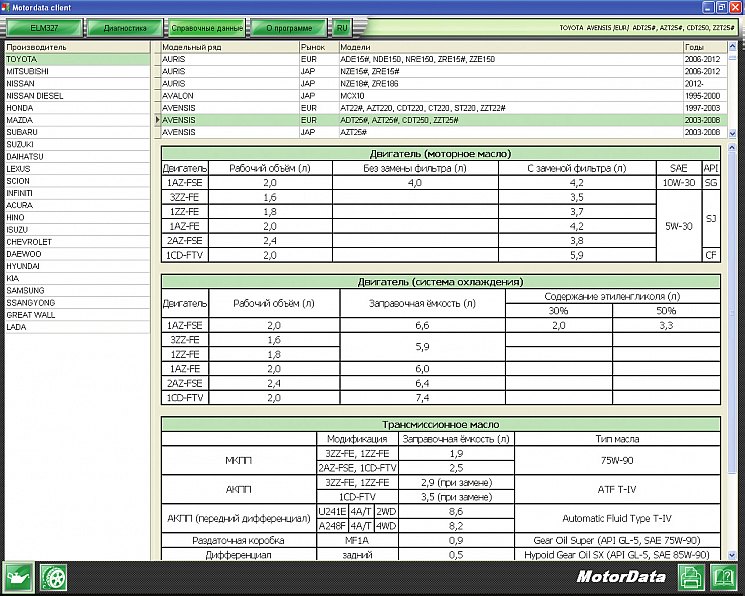Click the Трансмиссионное масло heading
Viewport: 745px width, 596px height.
coord(440,424)
